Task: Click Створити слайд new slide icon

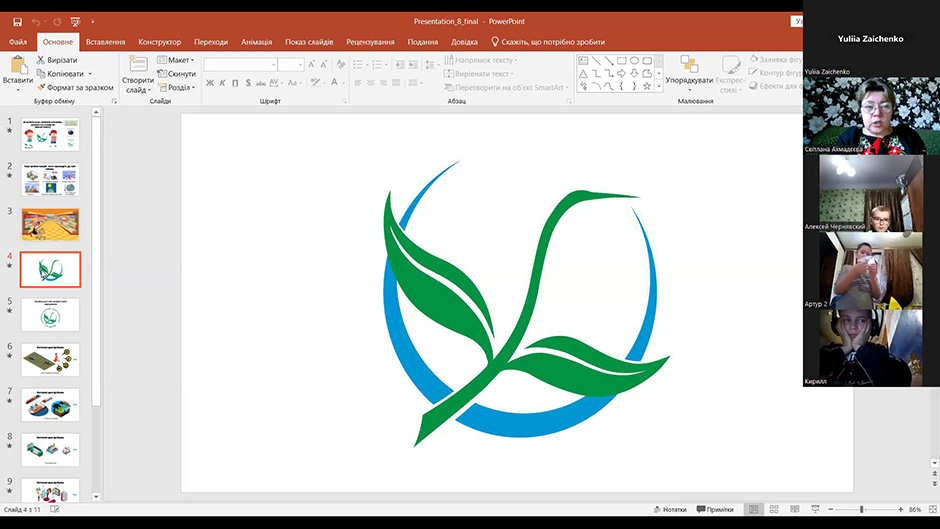Action: point(138,65)
